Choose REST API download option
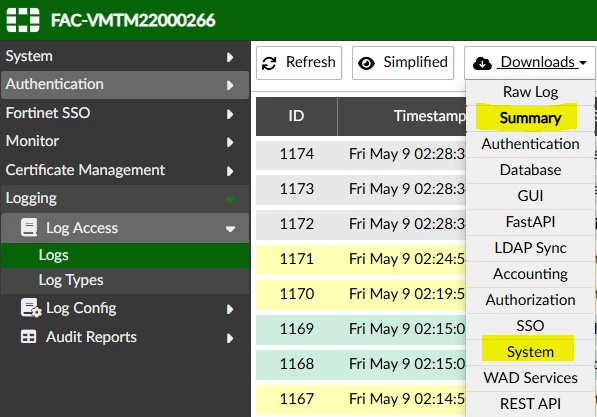 tap(530, 404)
